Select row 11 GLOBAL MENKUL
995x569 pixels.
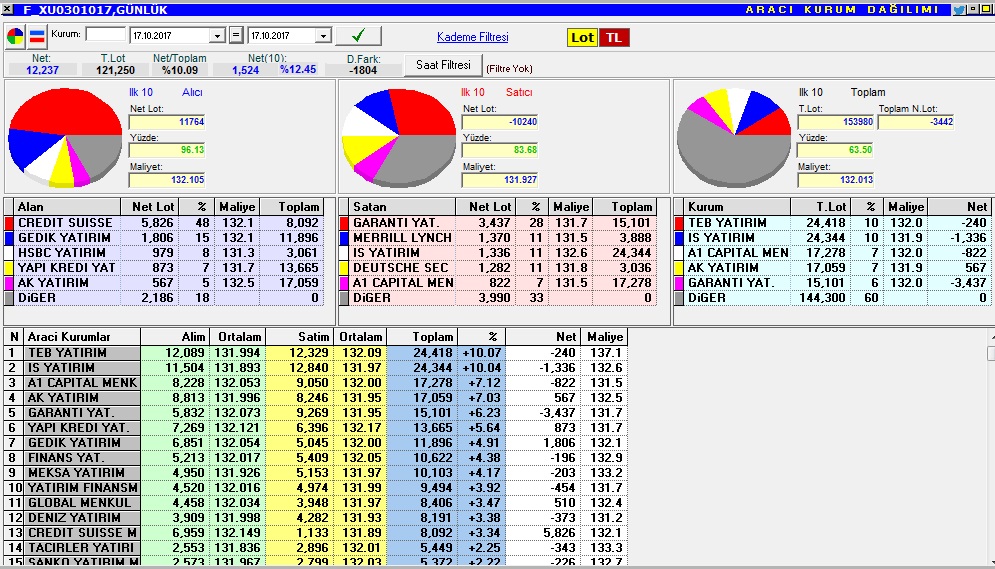315,503
